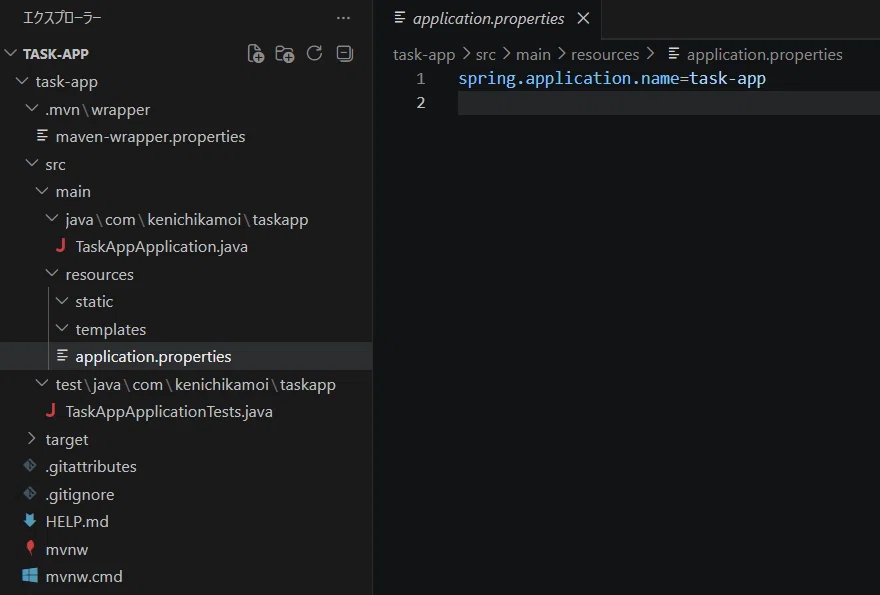This screenshot has width=880, height=595.
Task: Click the エクスプローラー panel title
Action: point(62,18)
